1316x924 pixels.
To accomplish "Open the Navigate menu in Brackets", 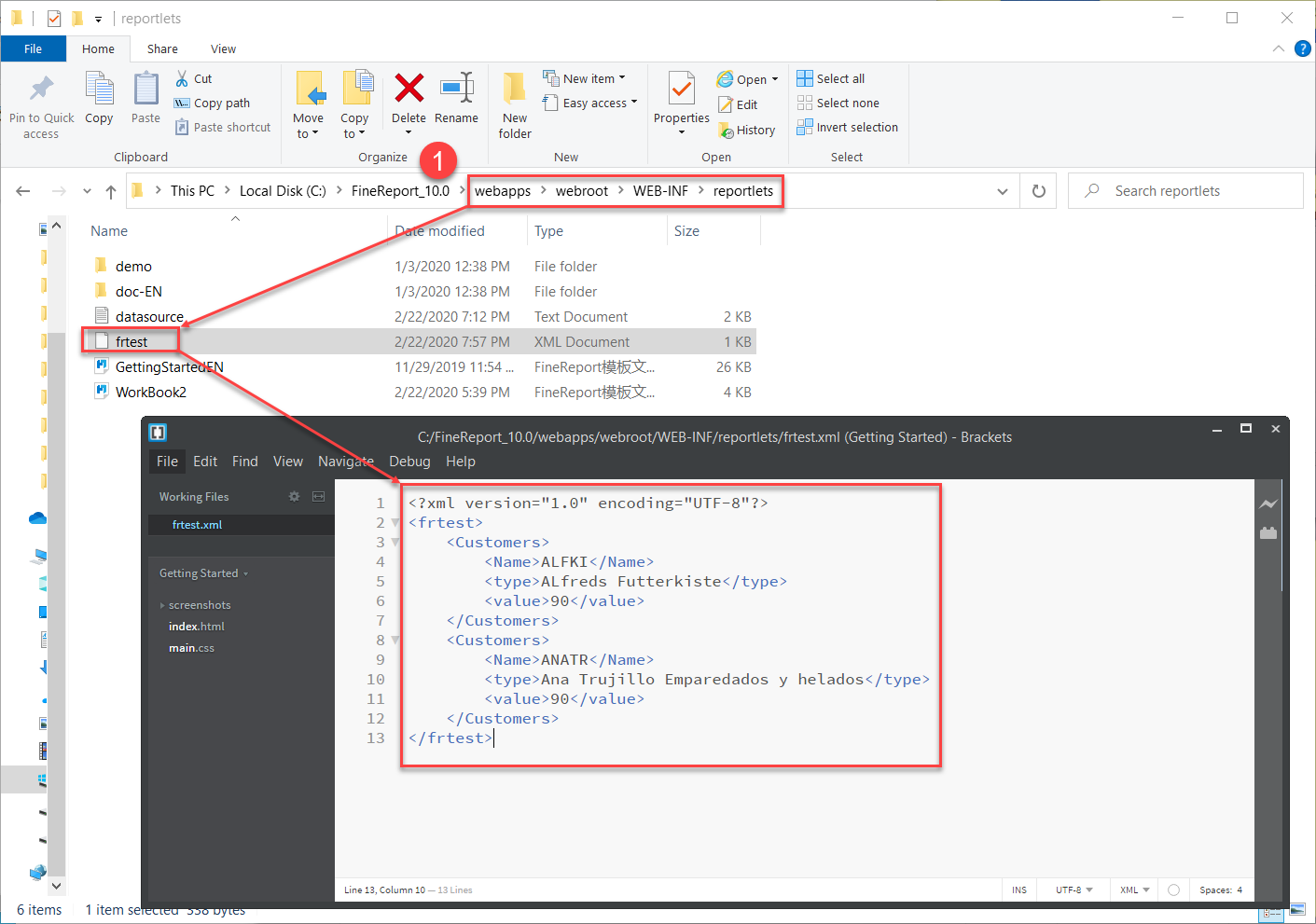I will click(346, 461).
